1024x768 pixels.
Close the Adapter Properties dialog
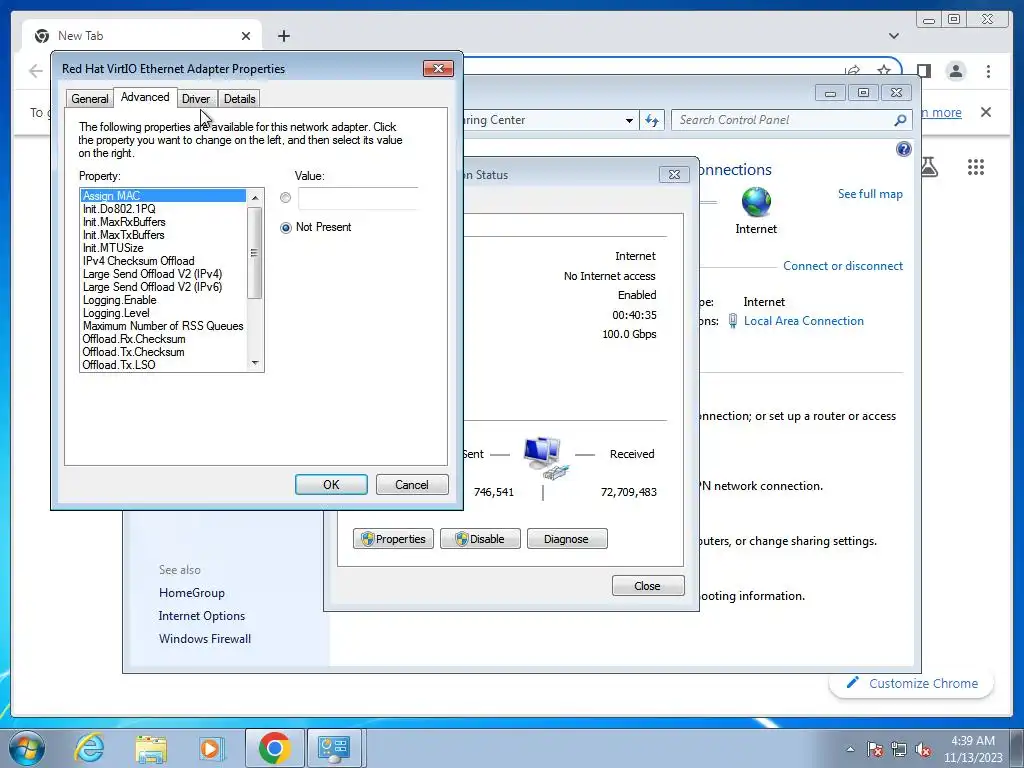[x=438, y=68]
